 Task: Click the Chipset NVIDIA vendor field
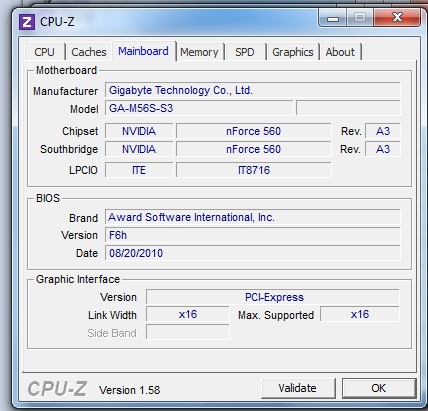[139, 131]
